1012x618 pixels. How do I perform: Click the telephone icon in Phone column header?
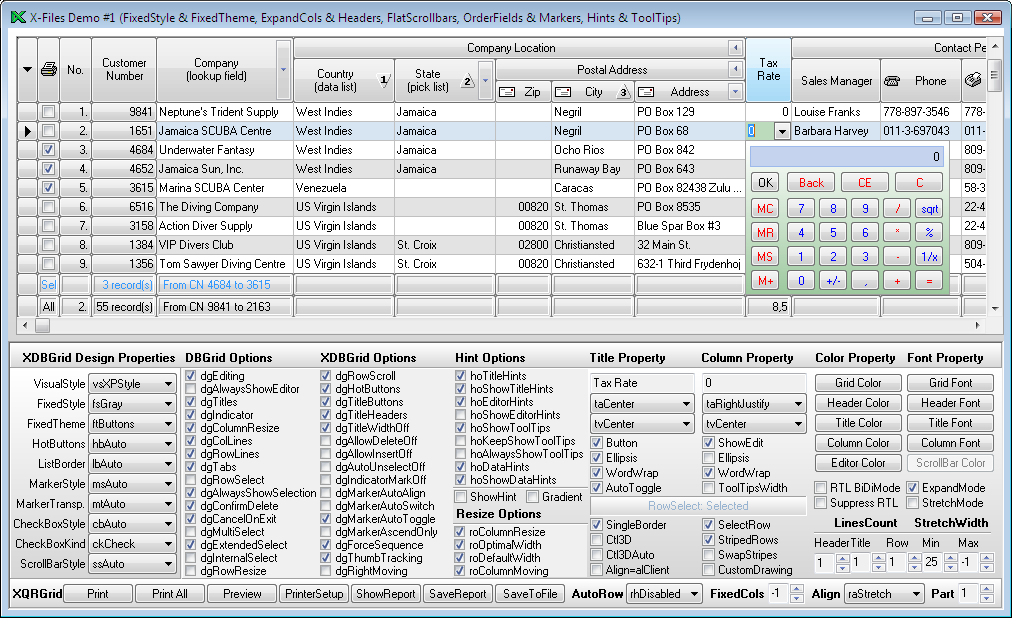pyautogui.click(x=893, y=81)
